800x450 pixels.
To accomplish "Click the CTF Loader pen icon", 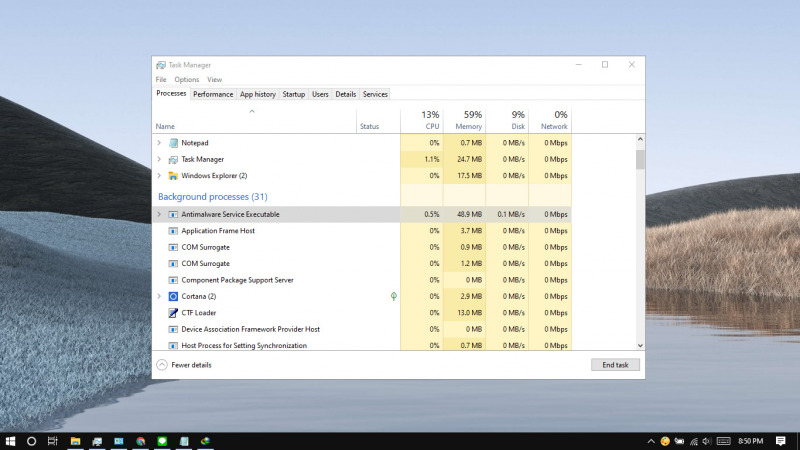I will click(x=173, y=313).
